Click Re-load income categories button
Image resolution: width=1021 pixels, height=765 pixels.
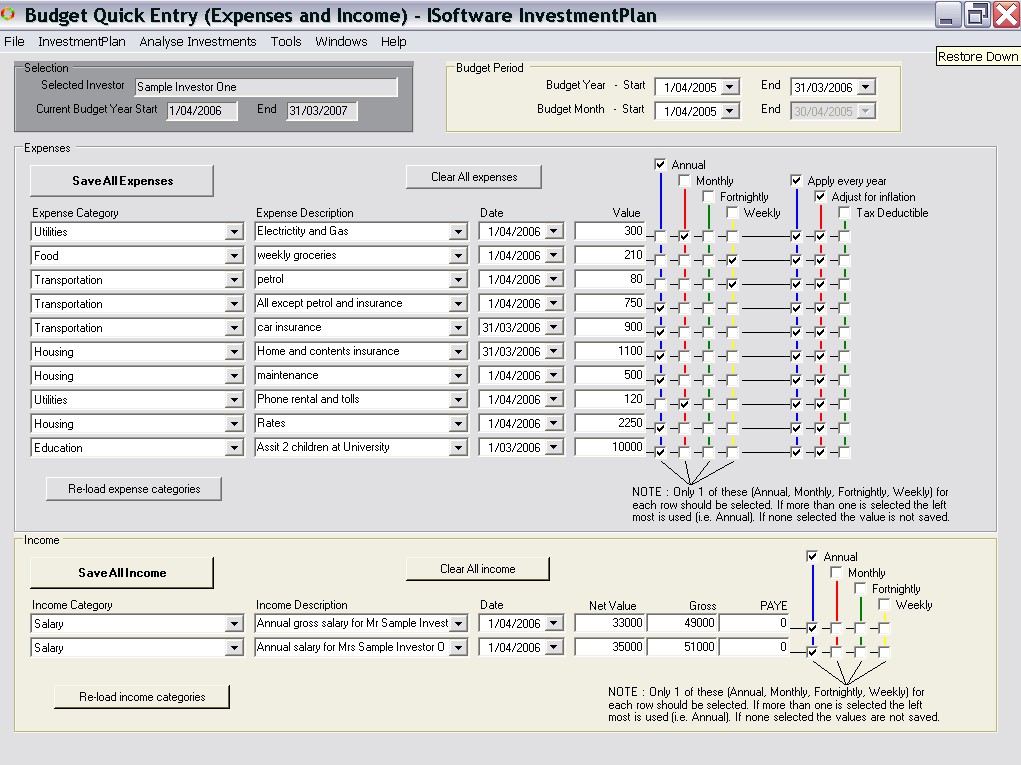point(142,696)
